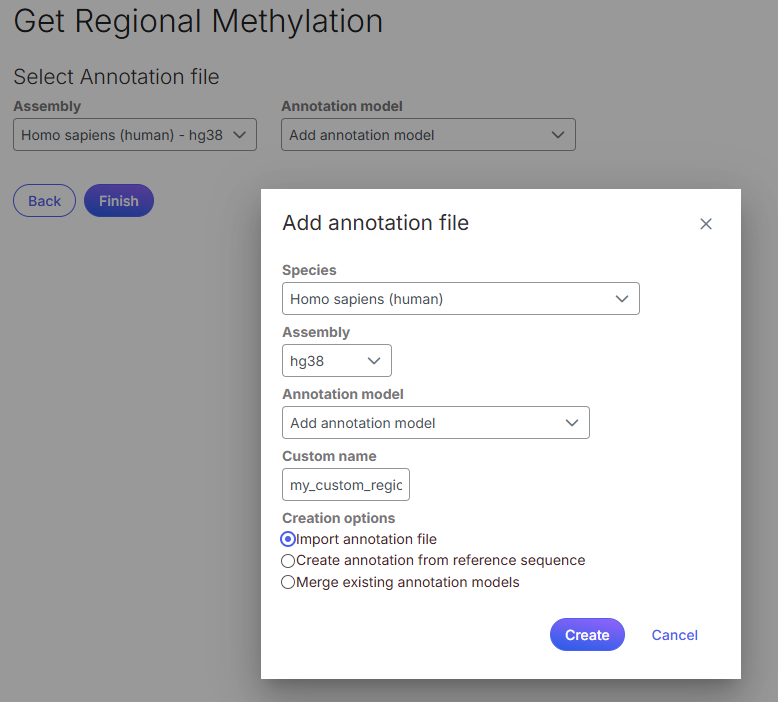Click chevron on page-level Assembly selector

239,135
